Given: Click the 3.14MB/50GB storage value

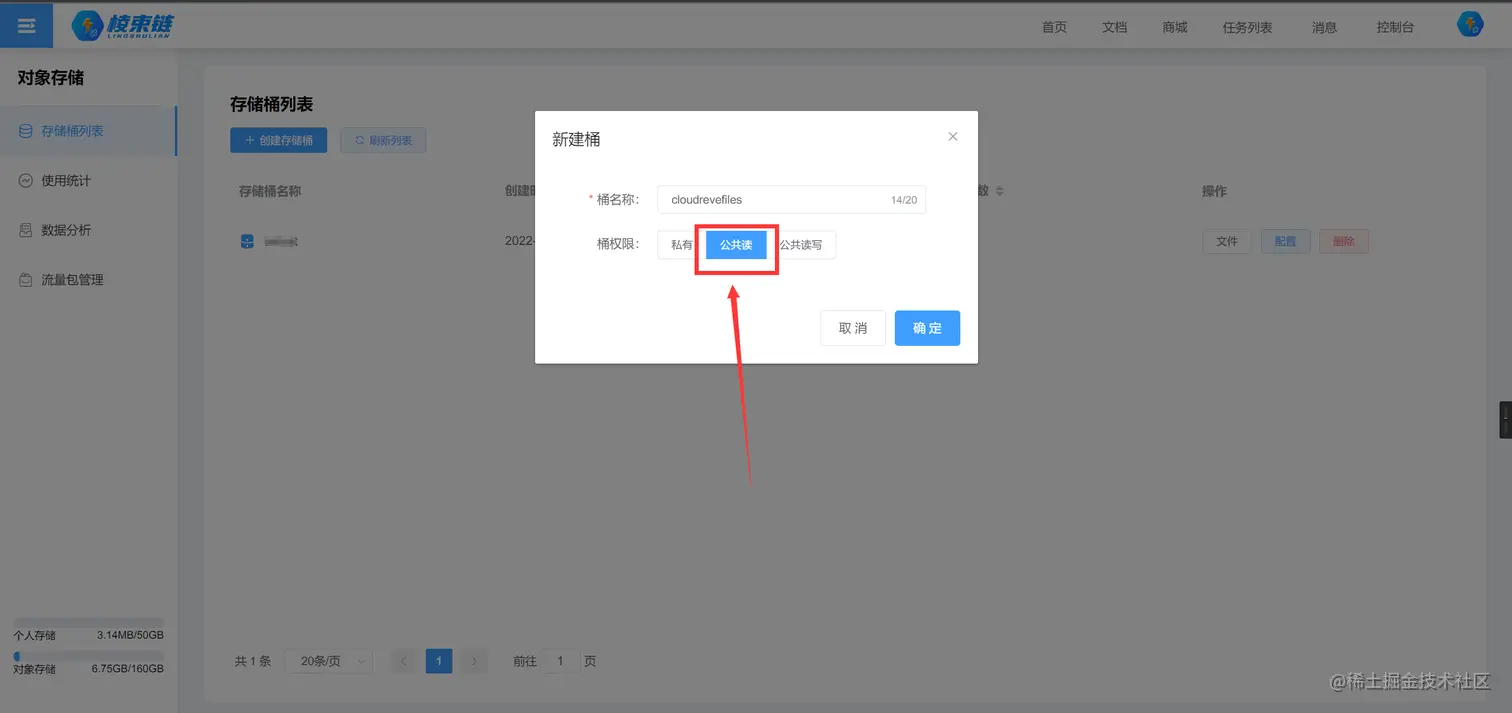Looking at the screenshot, I should 130,636.
